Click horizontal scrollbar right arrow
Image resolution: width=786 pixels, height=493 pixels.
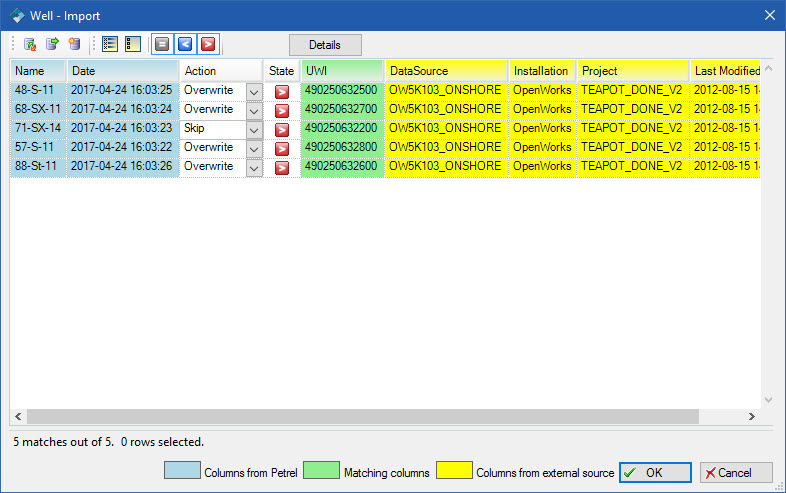[751, 416]
